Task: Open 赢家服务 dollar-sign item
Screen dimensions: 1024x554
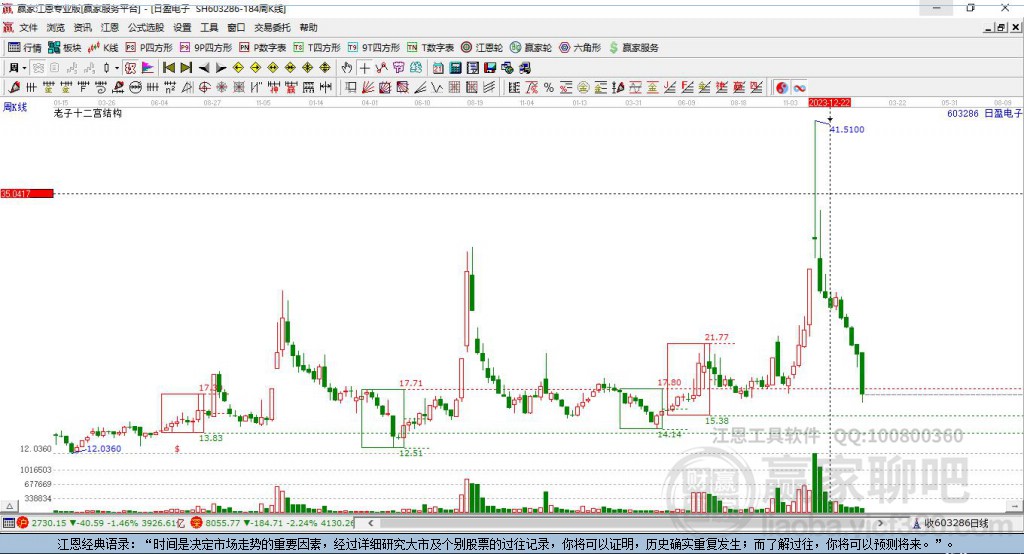Action: [x=633, y=48]
